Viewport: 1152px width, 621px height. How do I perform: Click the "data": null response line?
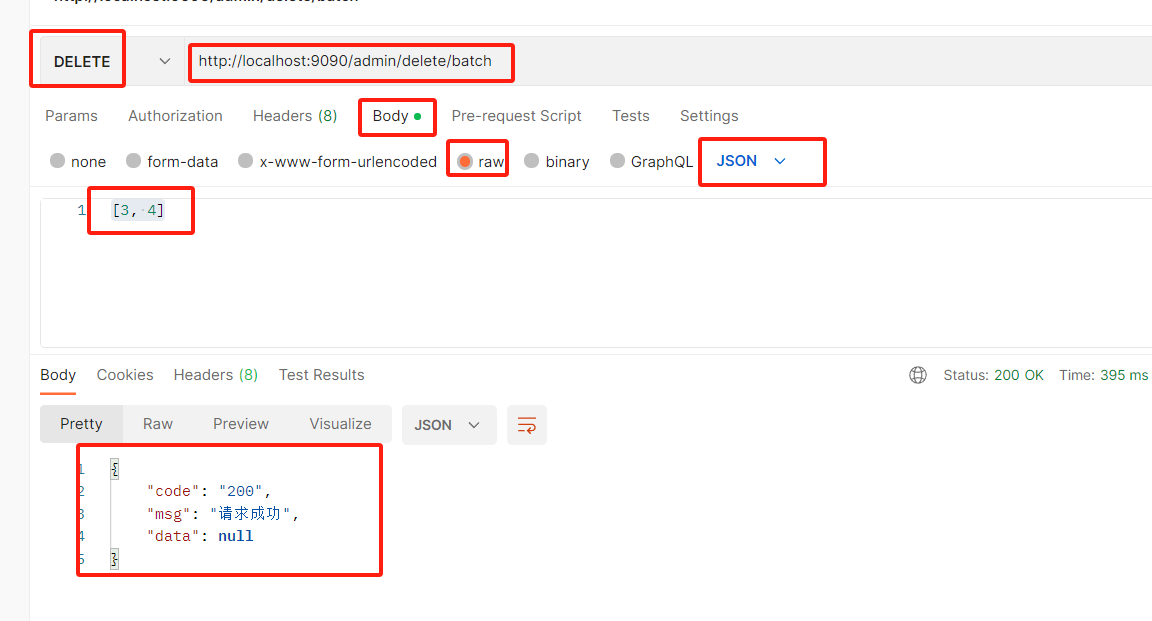[x=200, y=536]
